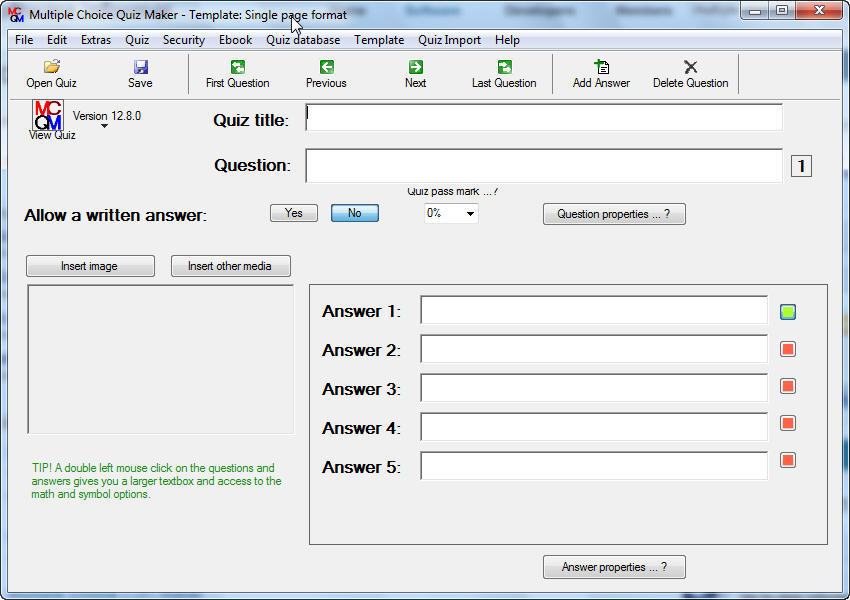850x600 pixels.
Task: Toggle the green correct marker for Answer 1
Action: 787,311
